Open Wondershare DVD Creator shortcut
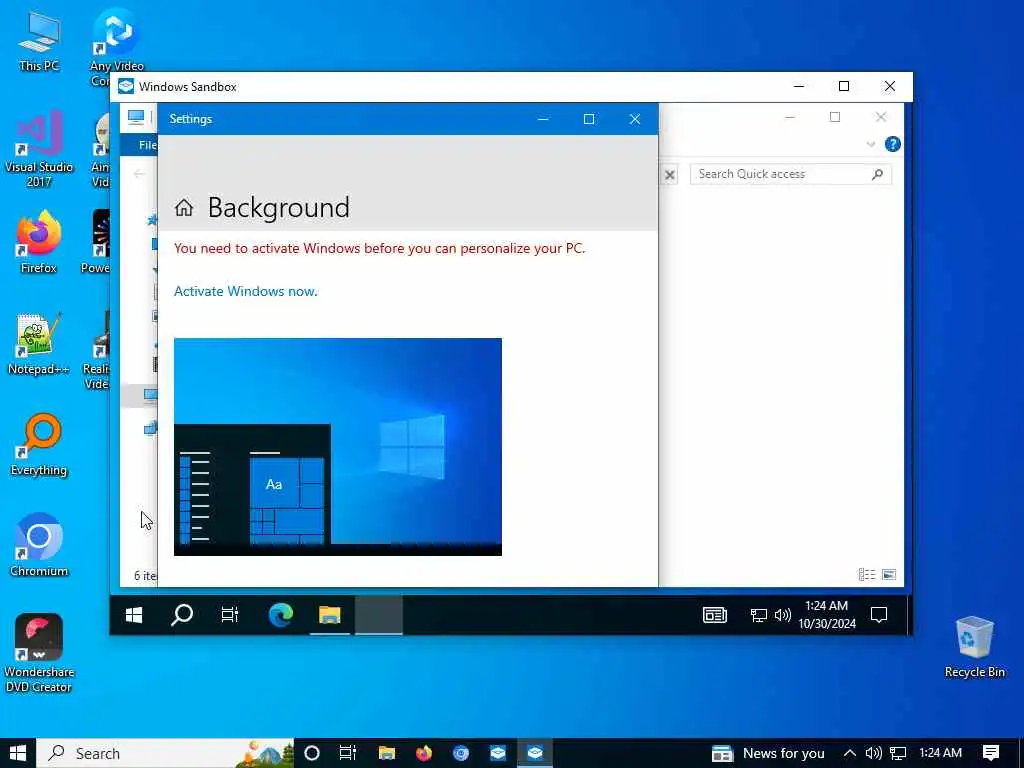 39,652
